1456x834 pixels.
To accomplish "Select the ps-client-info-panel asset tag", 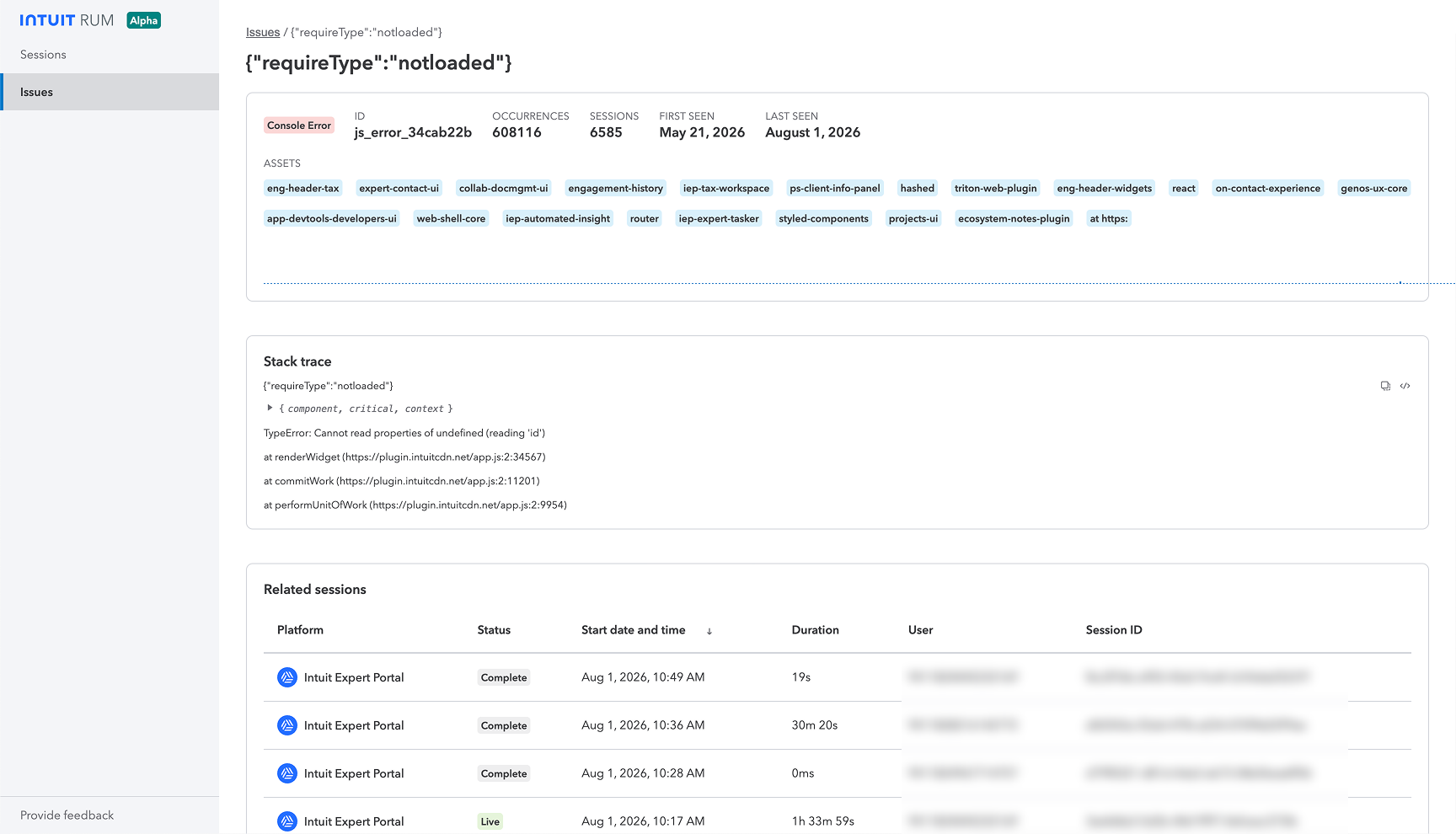I will tap(835, 189).
